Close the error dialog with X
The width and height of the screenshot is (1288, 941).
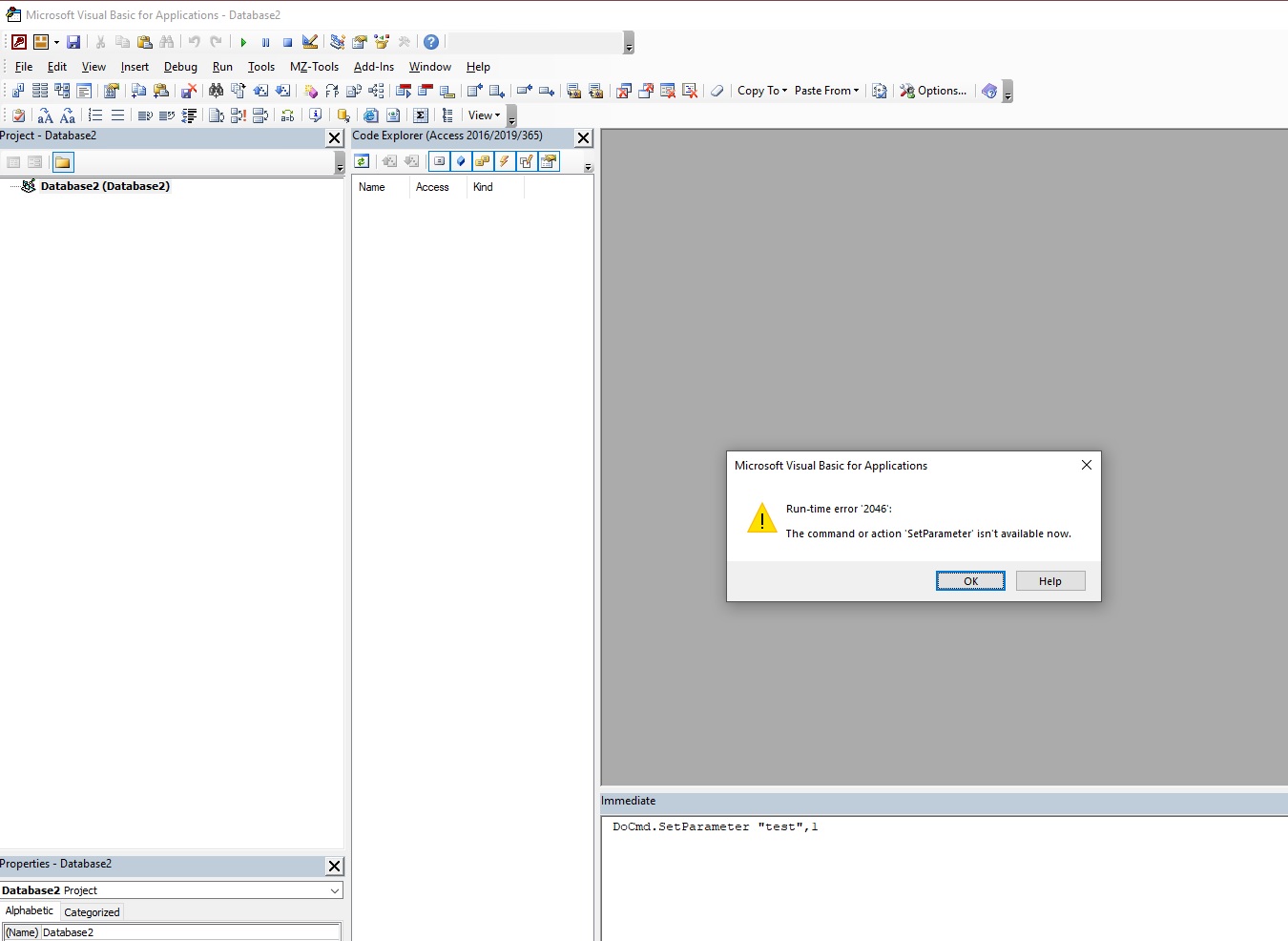pyautogui.click(x=1086, y=465)
